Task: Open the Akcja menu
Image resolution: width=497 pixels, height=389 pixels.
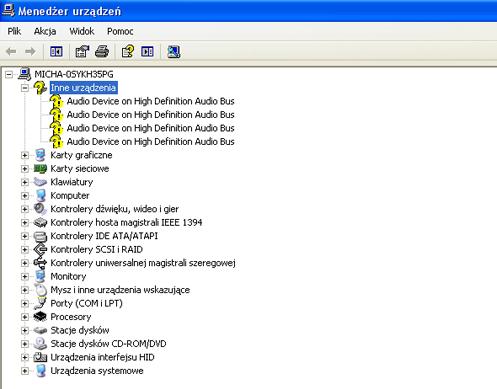Action: coord(45,31)
